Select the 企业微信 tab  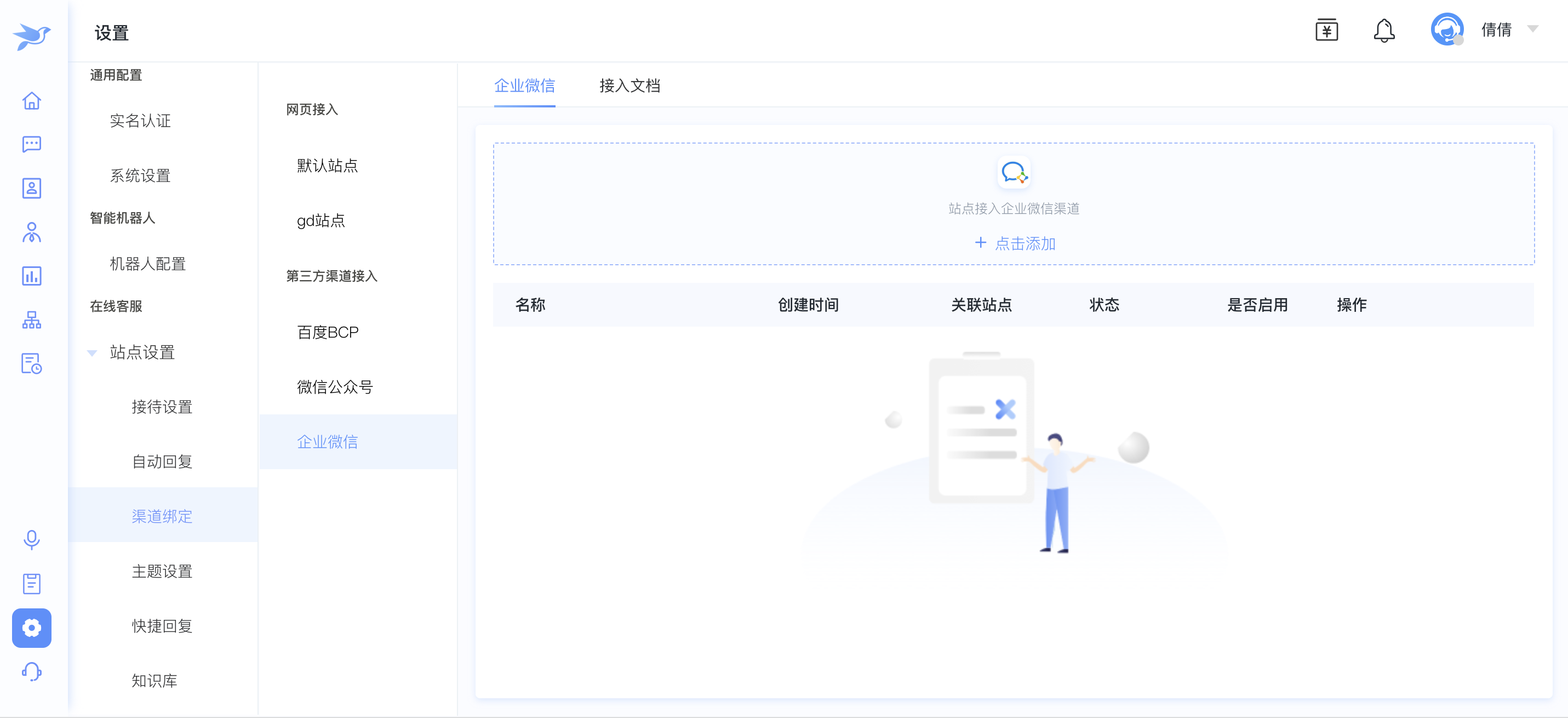pyautogui.click(x=524, y=86)
